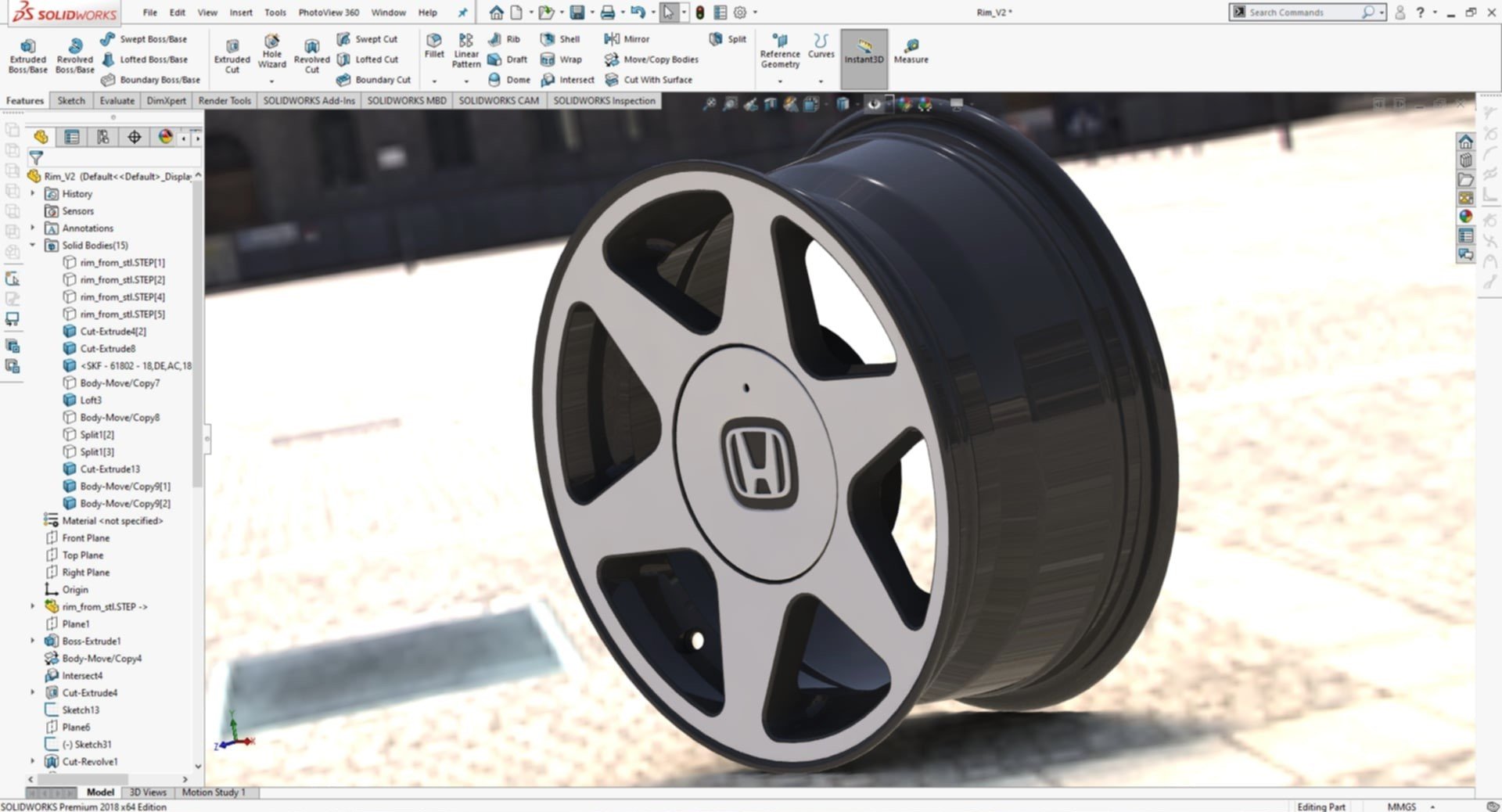Open the PropertyManager tab
Viewport: 1502px width, 812px height.
(72, 137)
